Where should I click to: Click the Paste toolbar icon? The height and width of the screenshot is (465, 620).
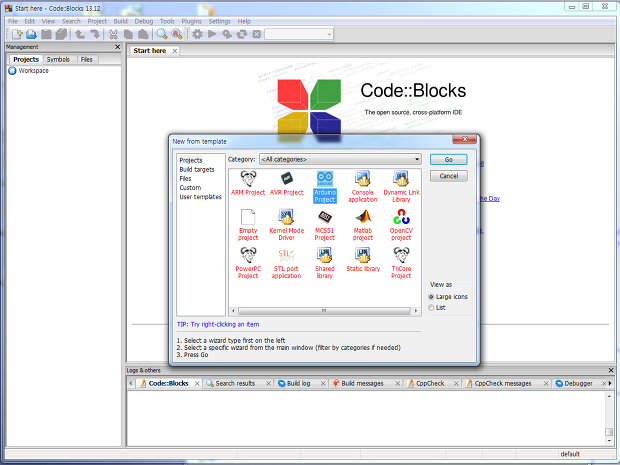click(x=143, y=34)
